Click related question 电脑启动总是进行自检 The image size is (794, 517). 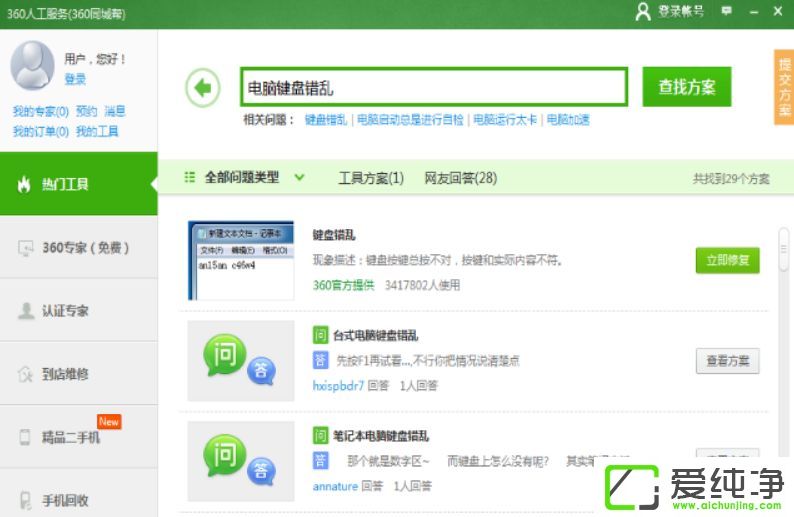tap(410, 120)
